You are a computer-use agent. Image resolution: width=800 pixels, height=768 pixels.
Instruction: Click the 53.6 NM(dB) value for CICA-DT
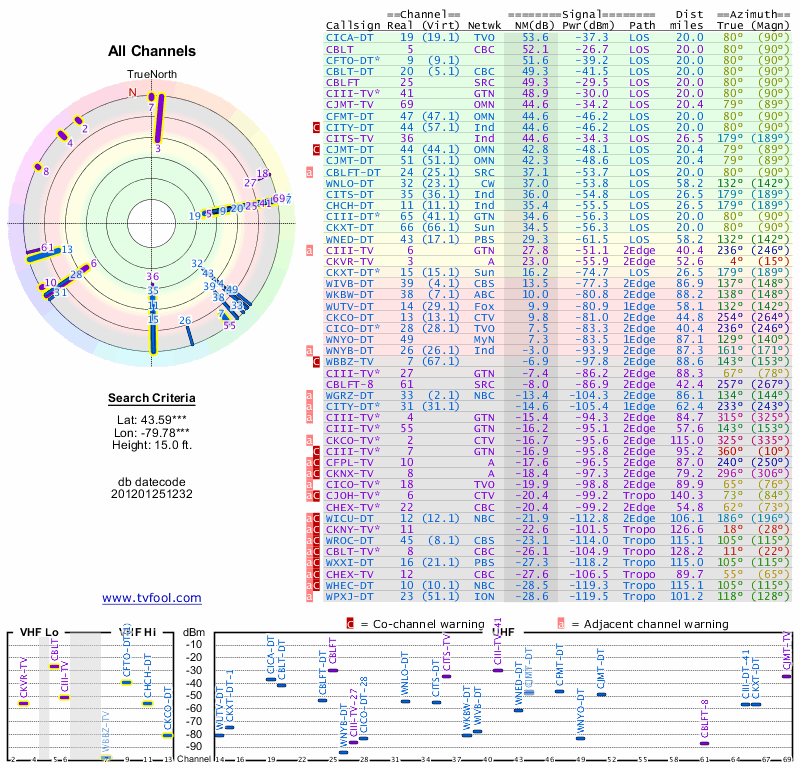coord(535,38)
